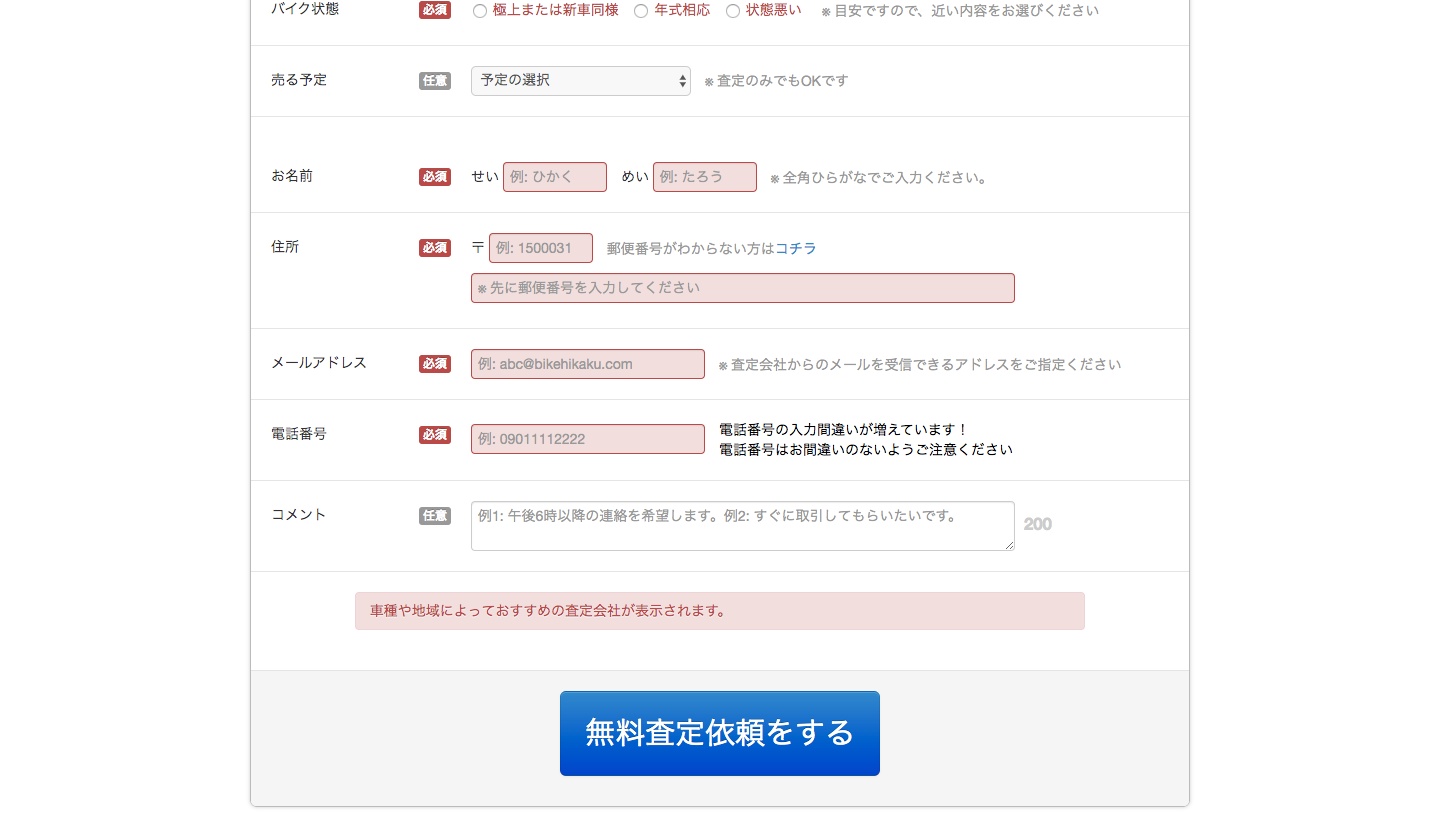This screenshot has width=1440, height=821.
Task: Select the 状態悪い radio button
Action: coord(733,11)
